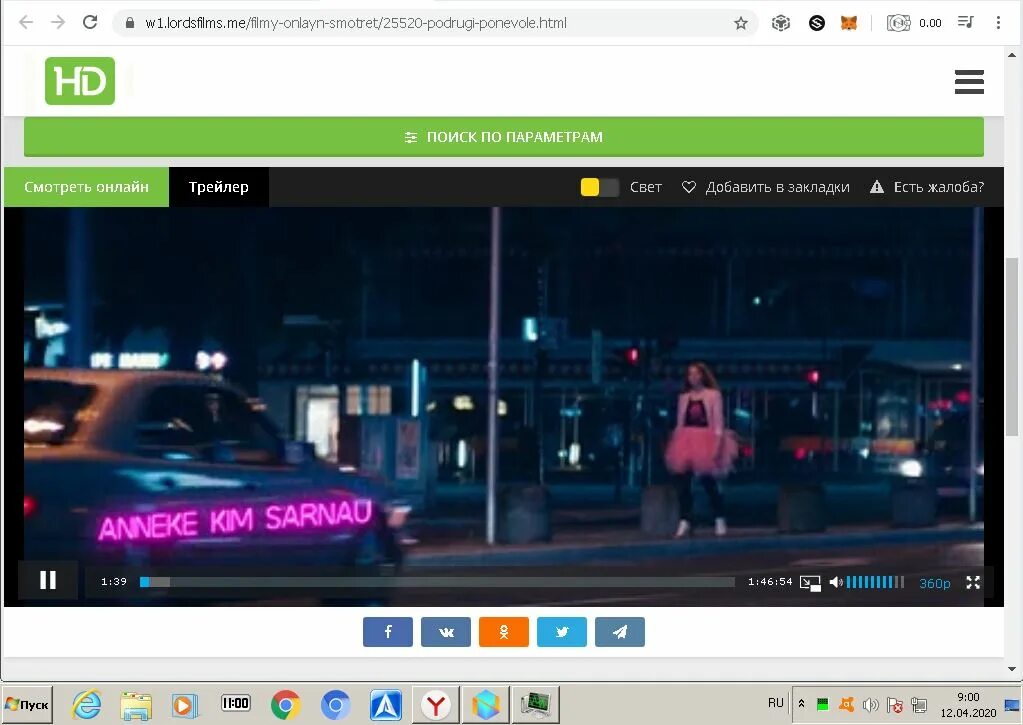Click the scrollbar down arrow

[1012, 669]
